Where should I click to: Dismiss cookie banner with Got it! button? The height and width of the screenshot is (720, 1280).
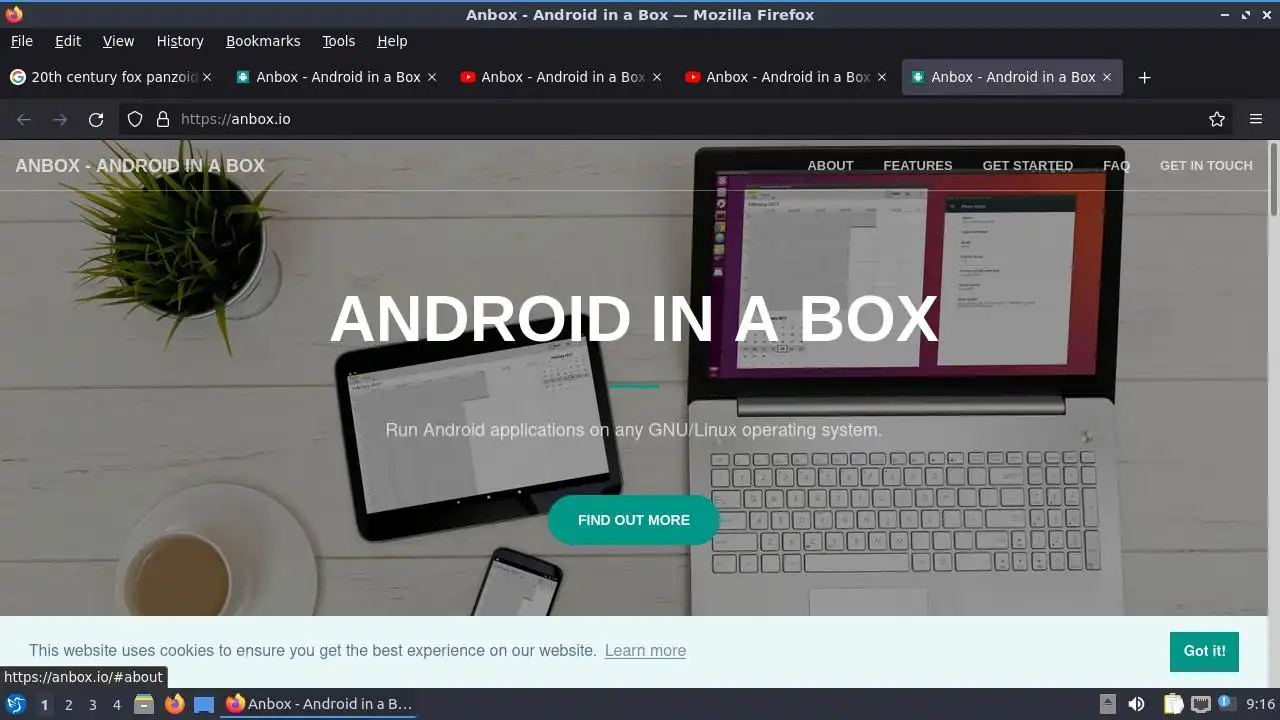point(1204,651)
